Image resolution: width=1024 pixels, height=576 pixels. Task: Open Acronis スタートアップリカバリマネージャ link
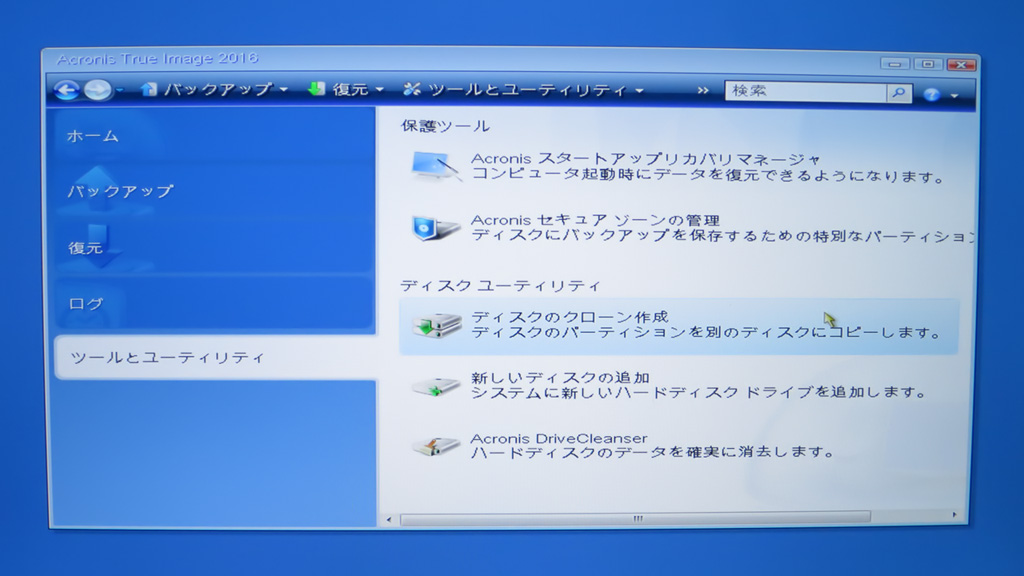pyautogui.click(x=645, y=159)
